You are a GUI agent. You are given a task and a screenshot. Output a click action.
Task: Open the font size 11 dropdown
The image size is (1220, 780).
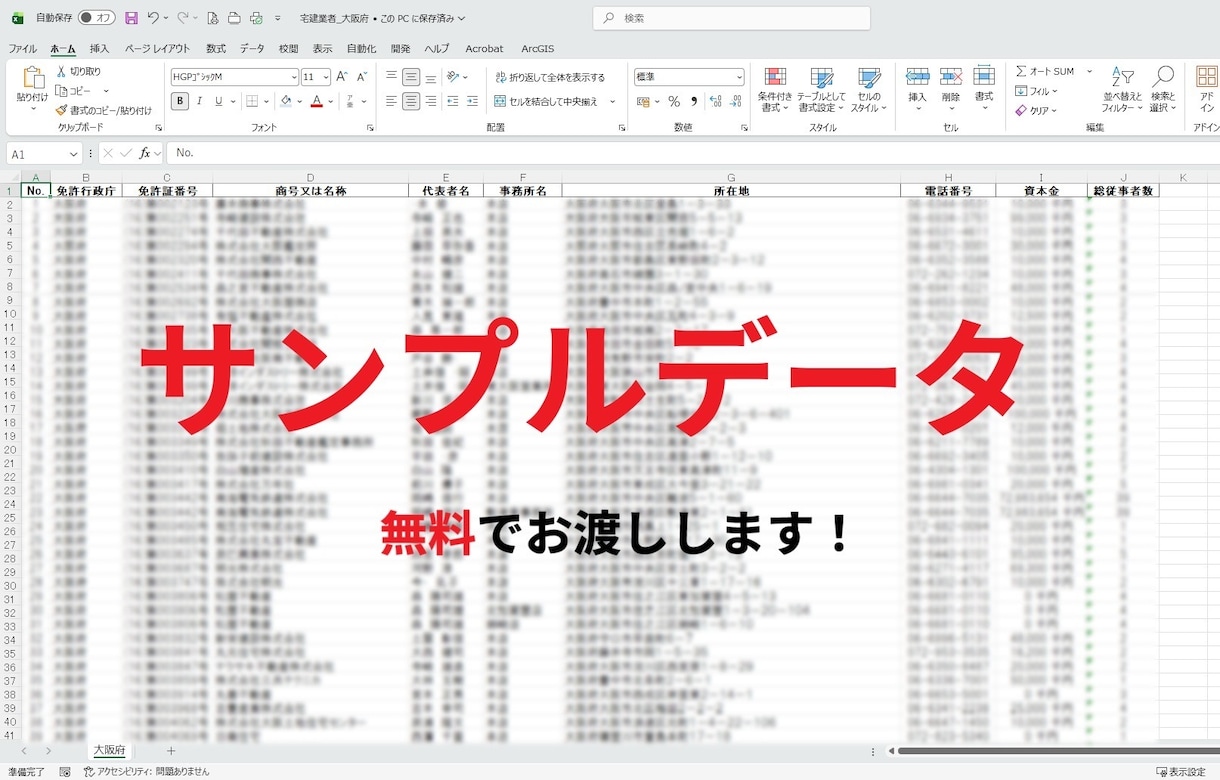point(326,77)
